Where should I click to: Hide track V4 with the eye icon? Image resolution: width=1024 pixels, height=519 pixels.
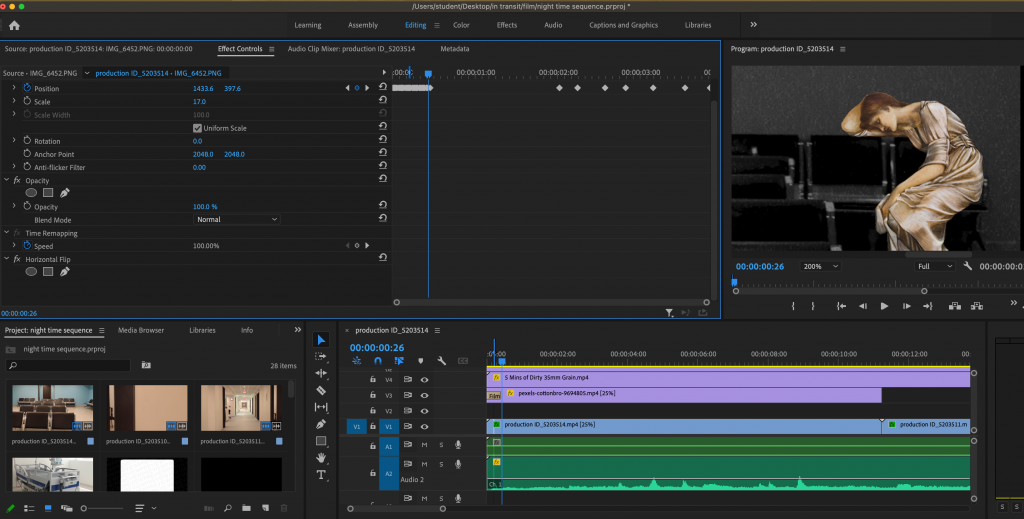[424, 380]
